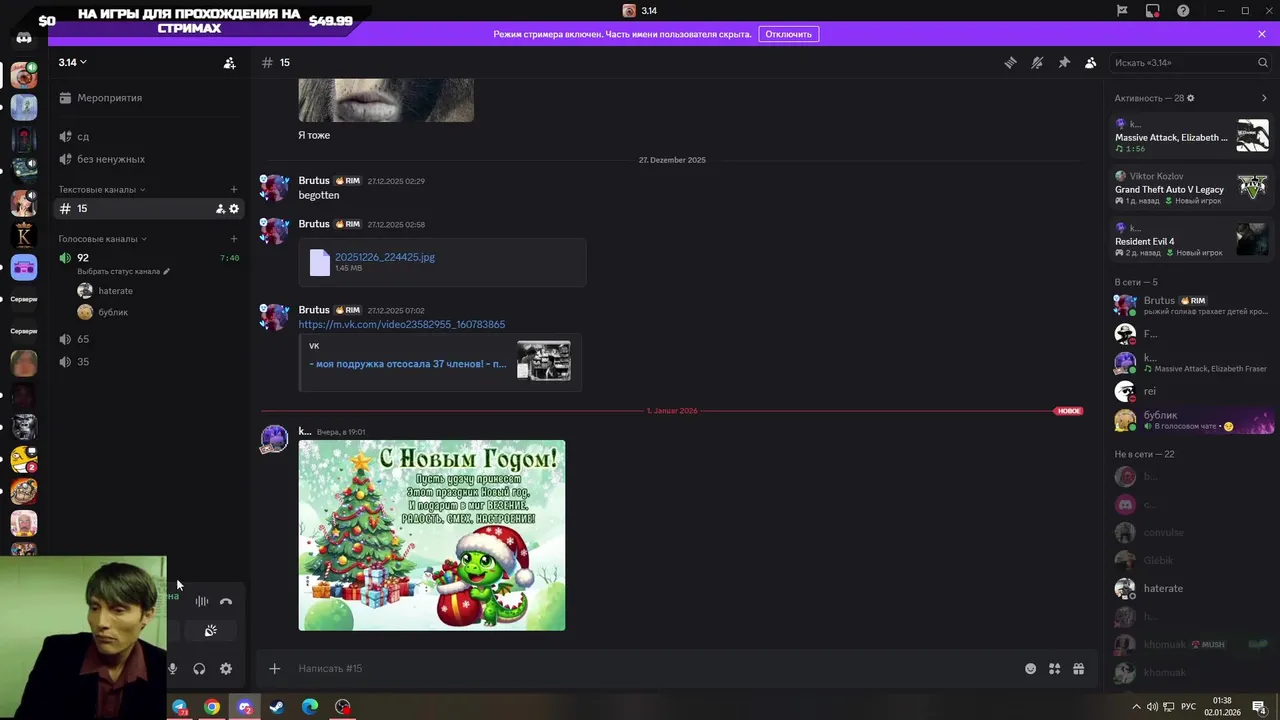Select rei in member list

pos(1191,391)
